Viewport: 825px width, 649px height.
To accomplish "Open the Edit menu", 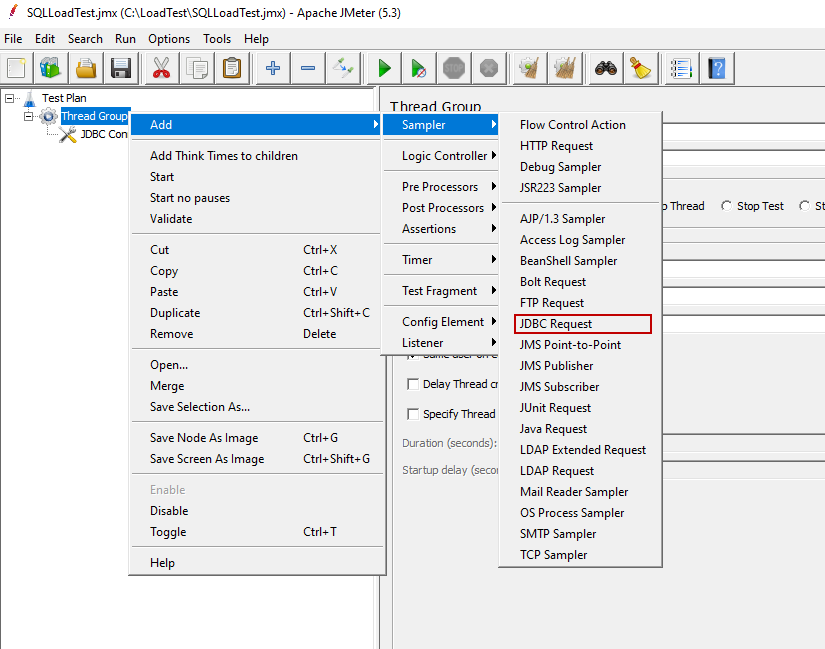I will (45, 39).
